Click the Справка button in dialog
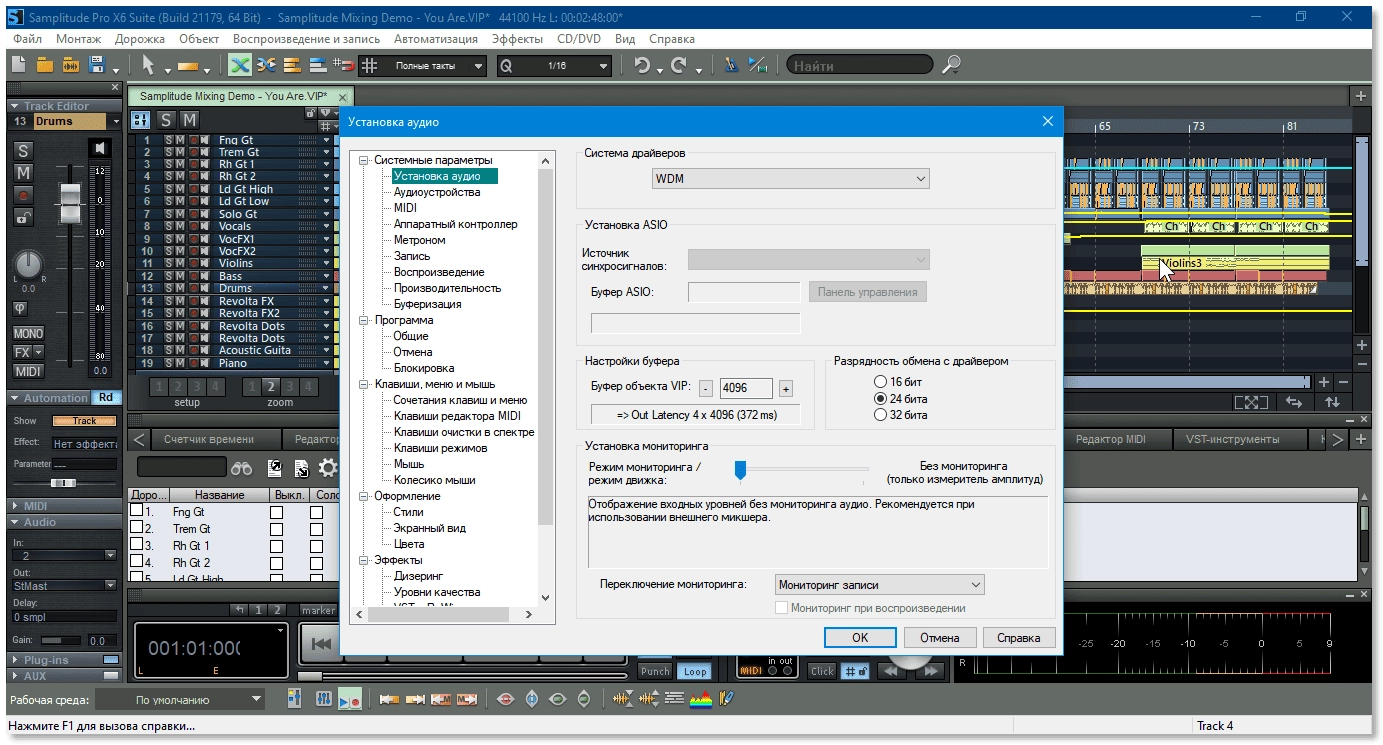The height and width of the screenshot is (745, 1383). pos(1019,637)
